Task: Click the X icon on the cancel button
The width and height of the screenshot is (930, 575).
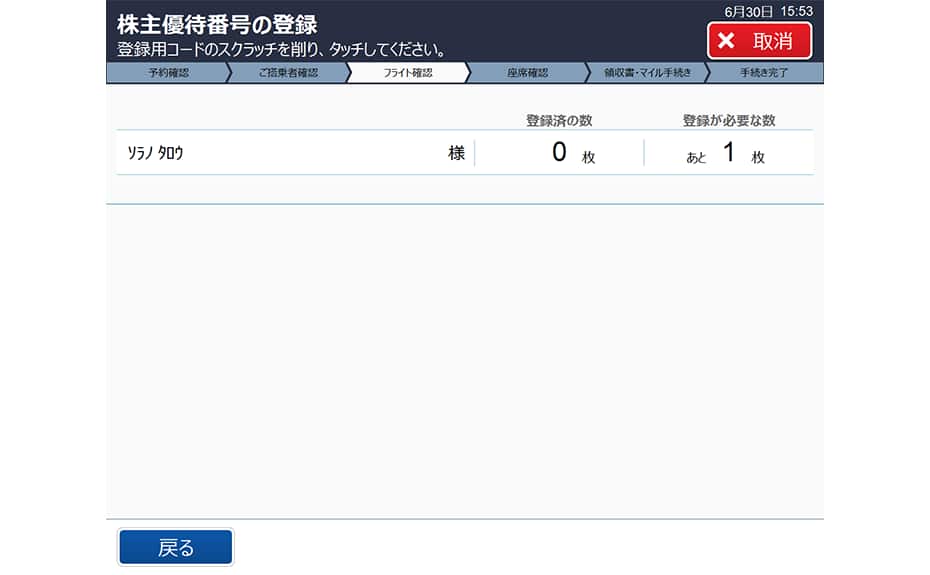Action: pyautogui.click(x=727, y=41)
